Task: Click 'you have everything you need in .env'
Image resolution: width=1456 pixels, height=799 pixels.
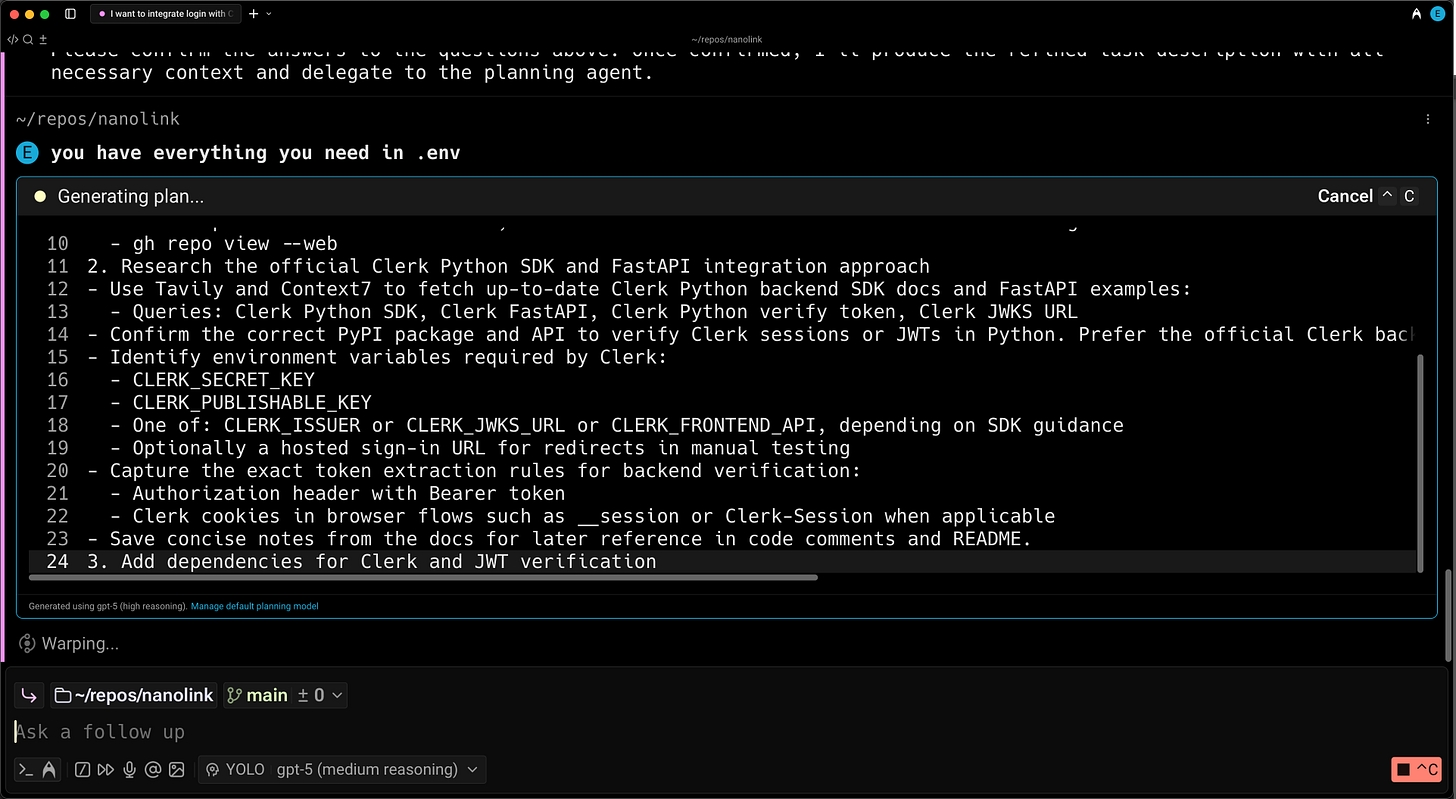Action: point(255,153)
